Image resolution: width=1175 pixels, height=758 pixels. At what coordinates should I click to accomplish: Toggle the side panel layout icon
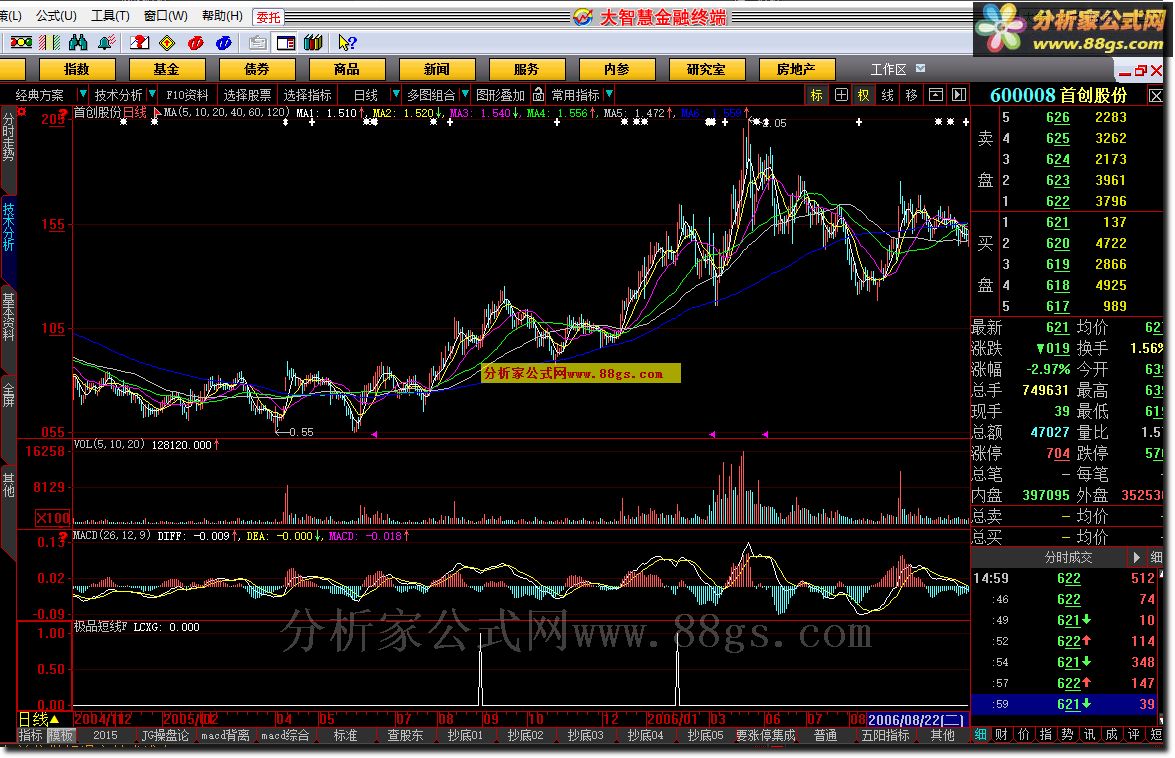286,43
